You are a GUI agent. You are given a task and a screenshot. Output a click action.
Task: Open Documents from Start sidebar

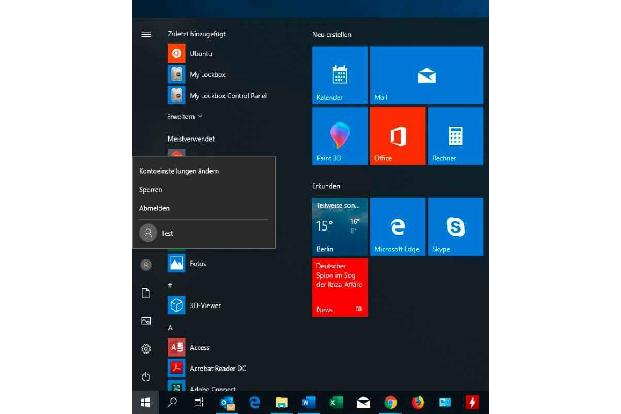pos(146,293)
